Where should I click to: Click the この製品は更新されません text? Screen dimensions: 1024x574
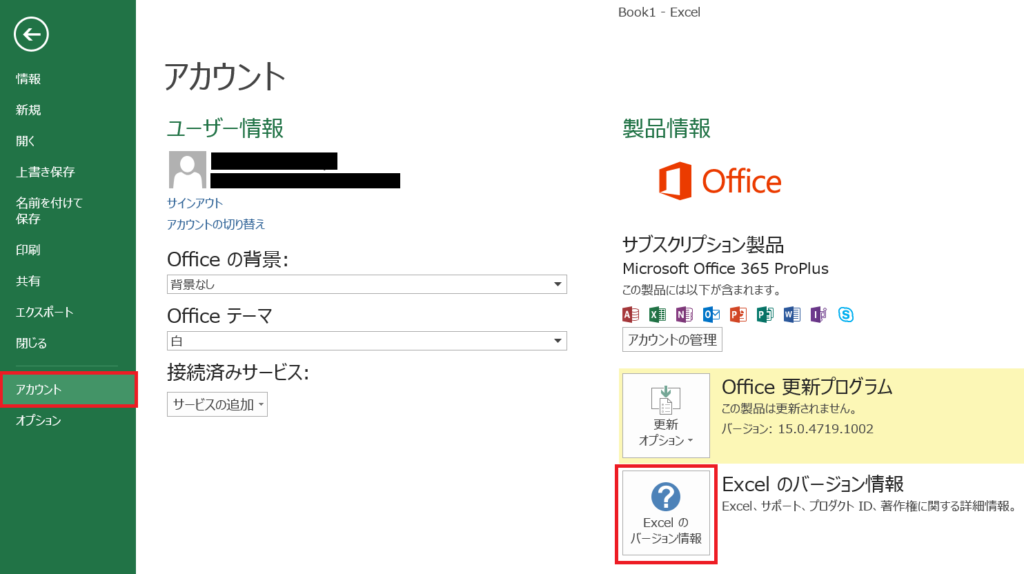click(788, 409)
